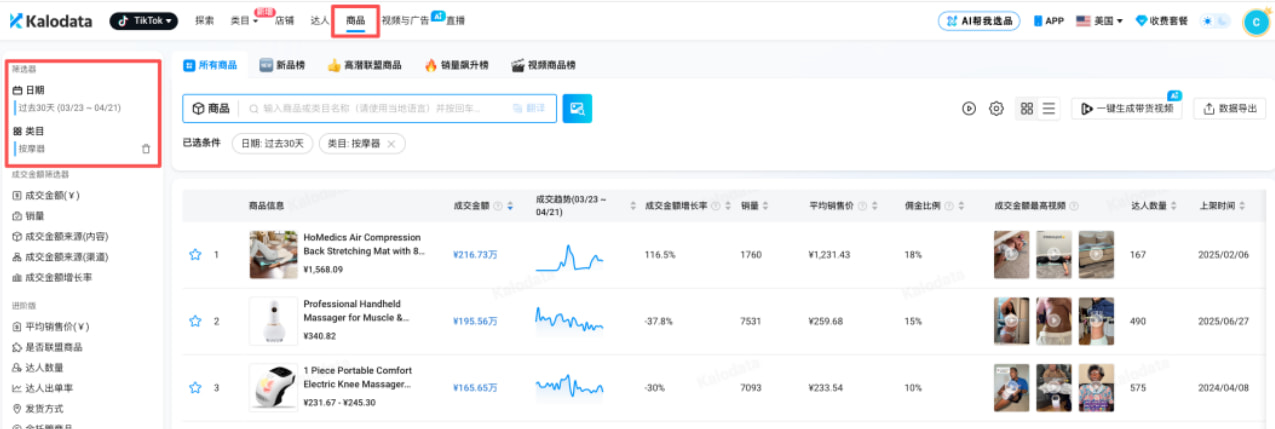Open the HoMedics mat product thumbnail
The image size is (1275, 429).
click(x=273, y=254)
